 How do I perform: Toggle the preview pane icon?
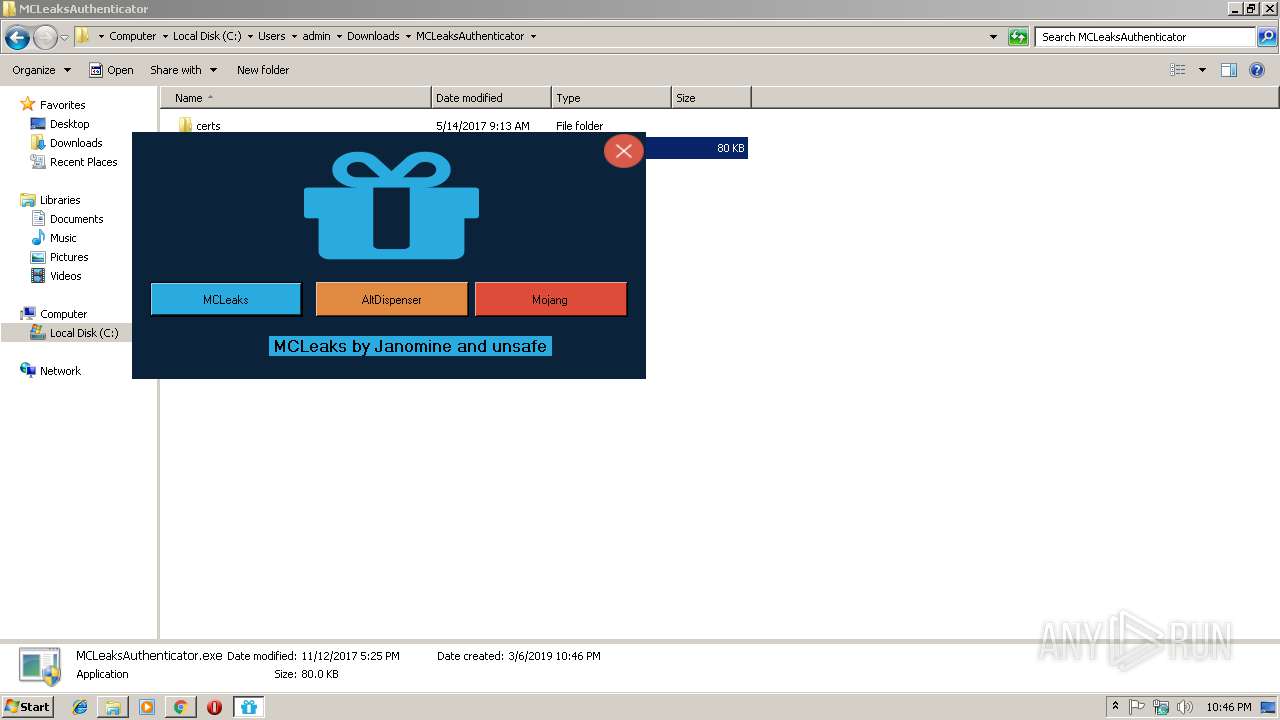(x=1229, y=70)
